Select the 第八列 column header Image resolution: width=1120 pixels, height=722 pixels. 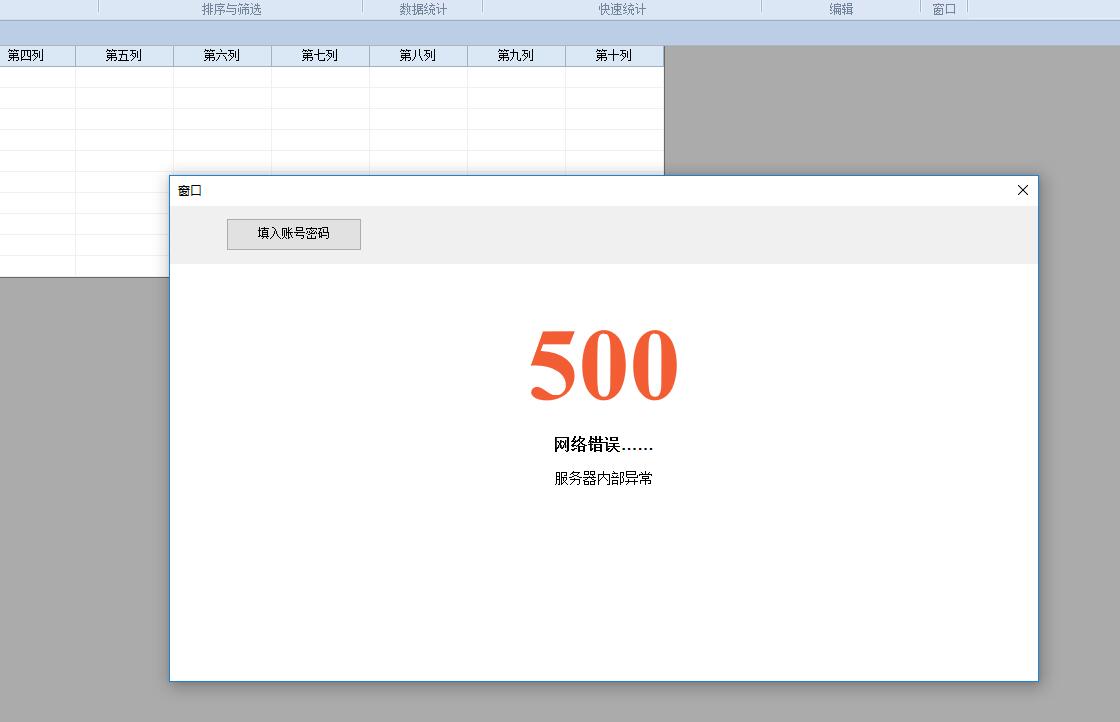(418, 56)
